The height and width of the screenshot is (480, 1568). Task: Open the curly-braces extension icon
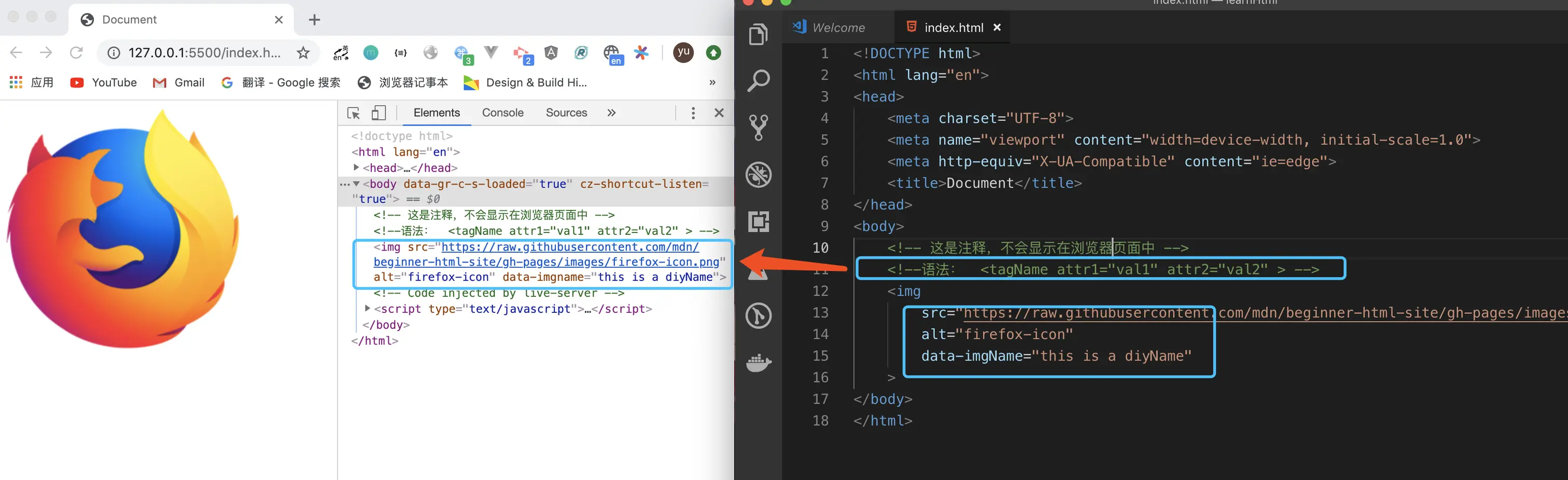coord(400,53)
